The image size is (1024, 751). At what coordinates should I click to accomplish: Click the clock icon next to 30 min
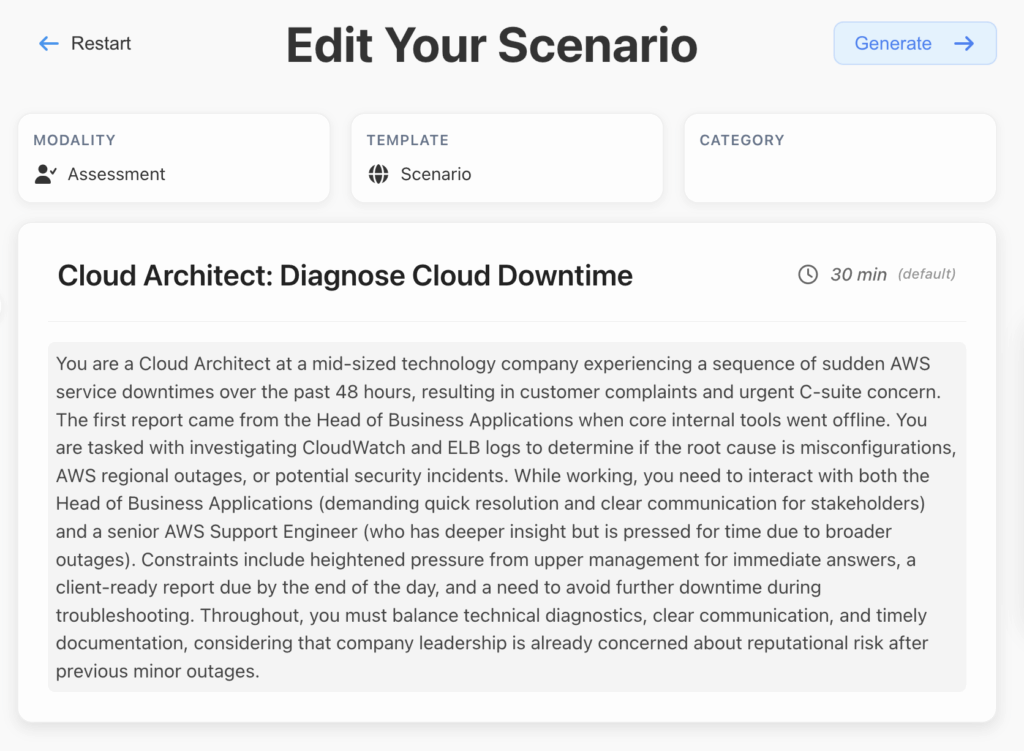[808, 274]
